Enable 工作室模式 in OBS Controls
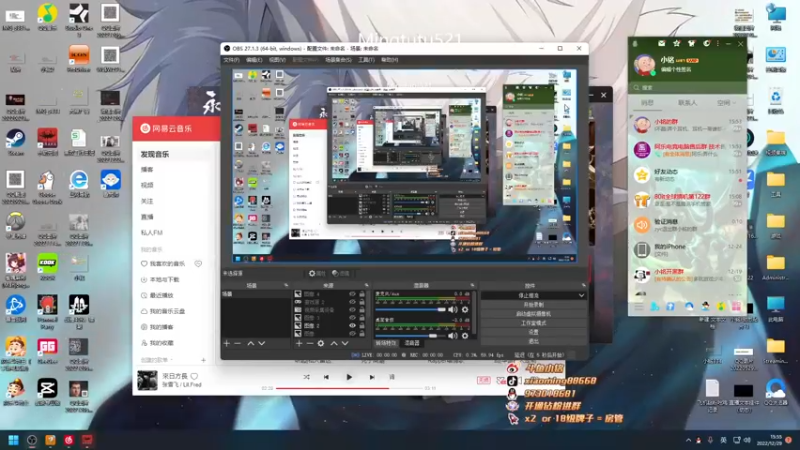 pos(533,323)
